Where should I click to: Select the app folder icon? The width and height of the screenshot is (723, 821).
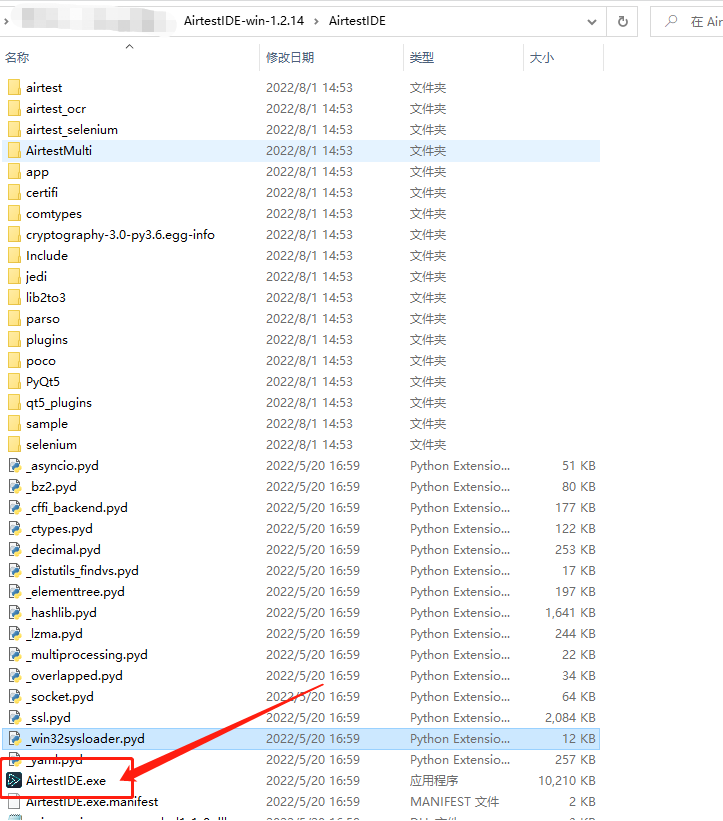tap(15, 171)
